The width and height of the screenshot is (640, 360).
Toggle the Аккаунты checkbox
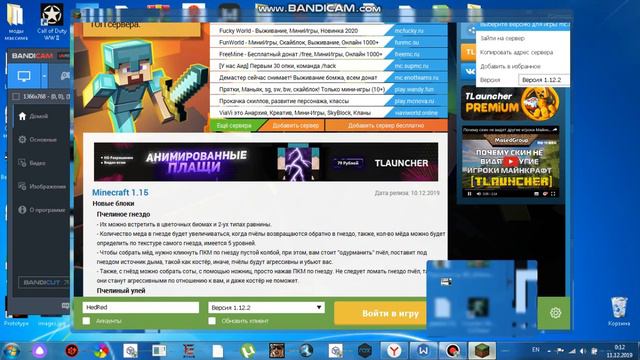tap(86, 321)
